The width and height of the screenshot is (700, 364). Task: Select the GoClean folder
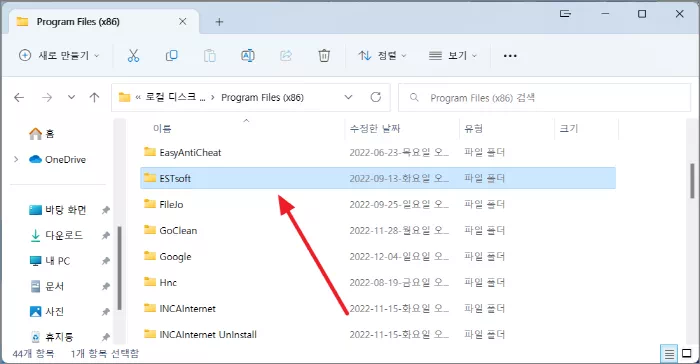coord(378,230)
